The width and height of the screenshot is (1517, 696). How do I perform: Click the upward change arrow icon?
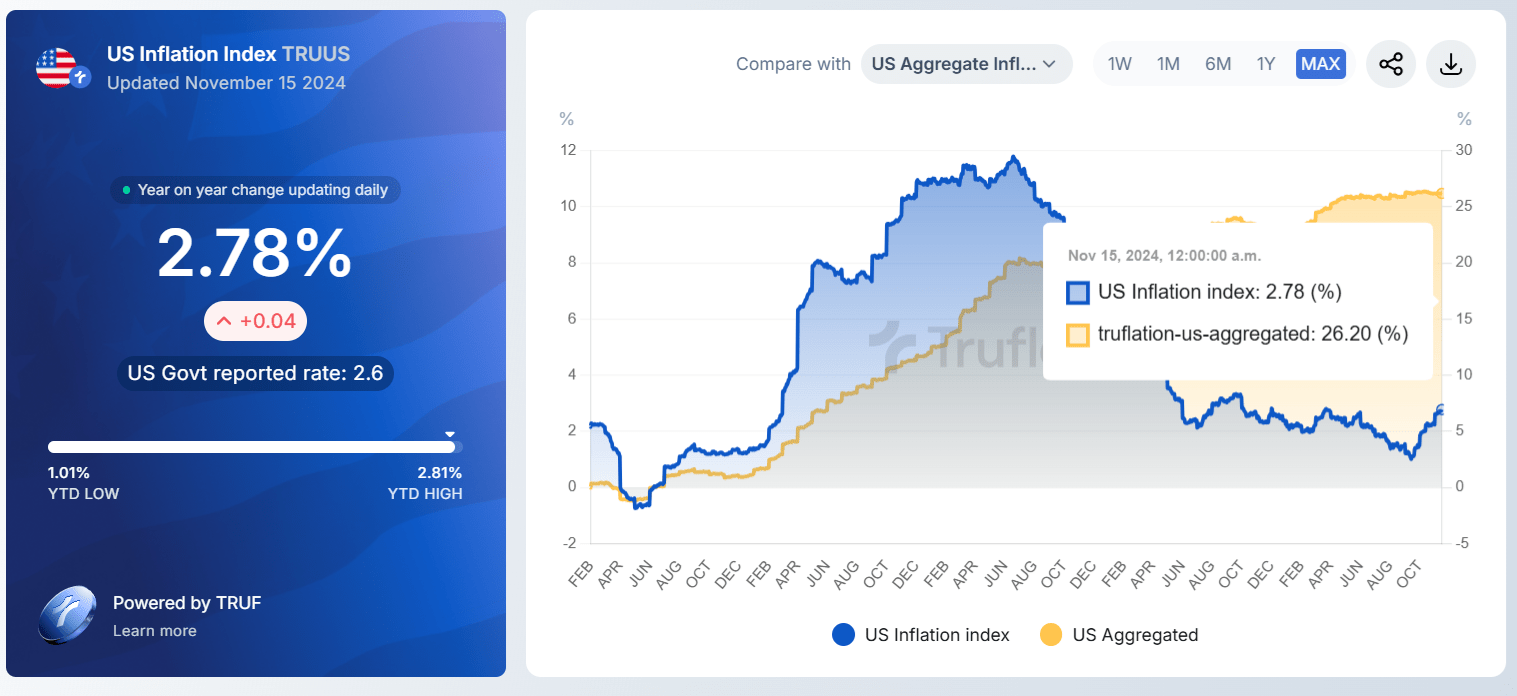(225, 321)
